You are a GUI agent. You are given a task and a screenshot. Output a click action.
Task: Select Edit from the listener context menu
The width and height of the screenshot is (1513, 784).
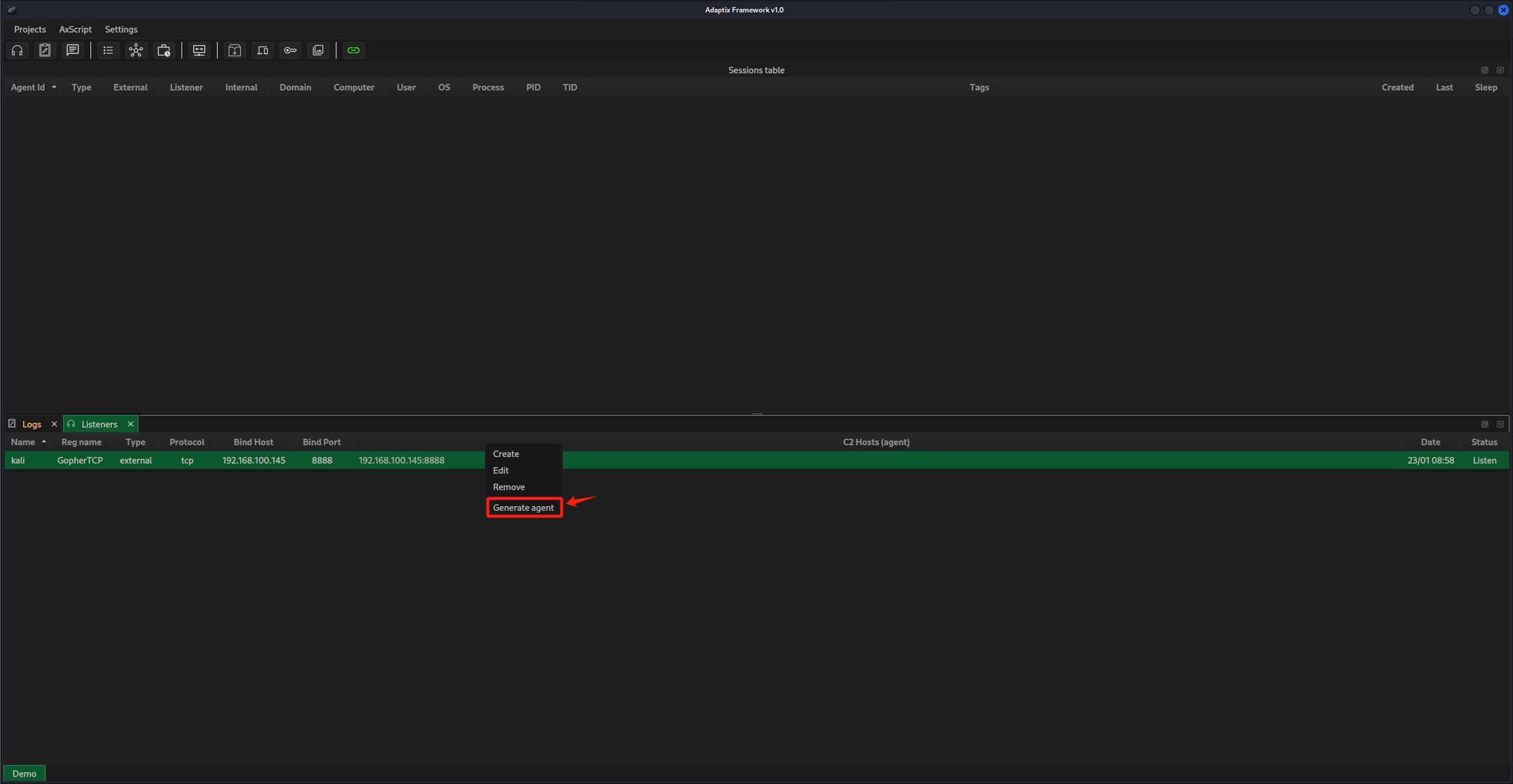[x=501, y=471]
